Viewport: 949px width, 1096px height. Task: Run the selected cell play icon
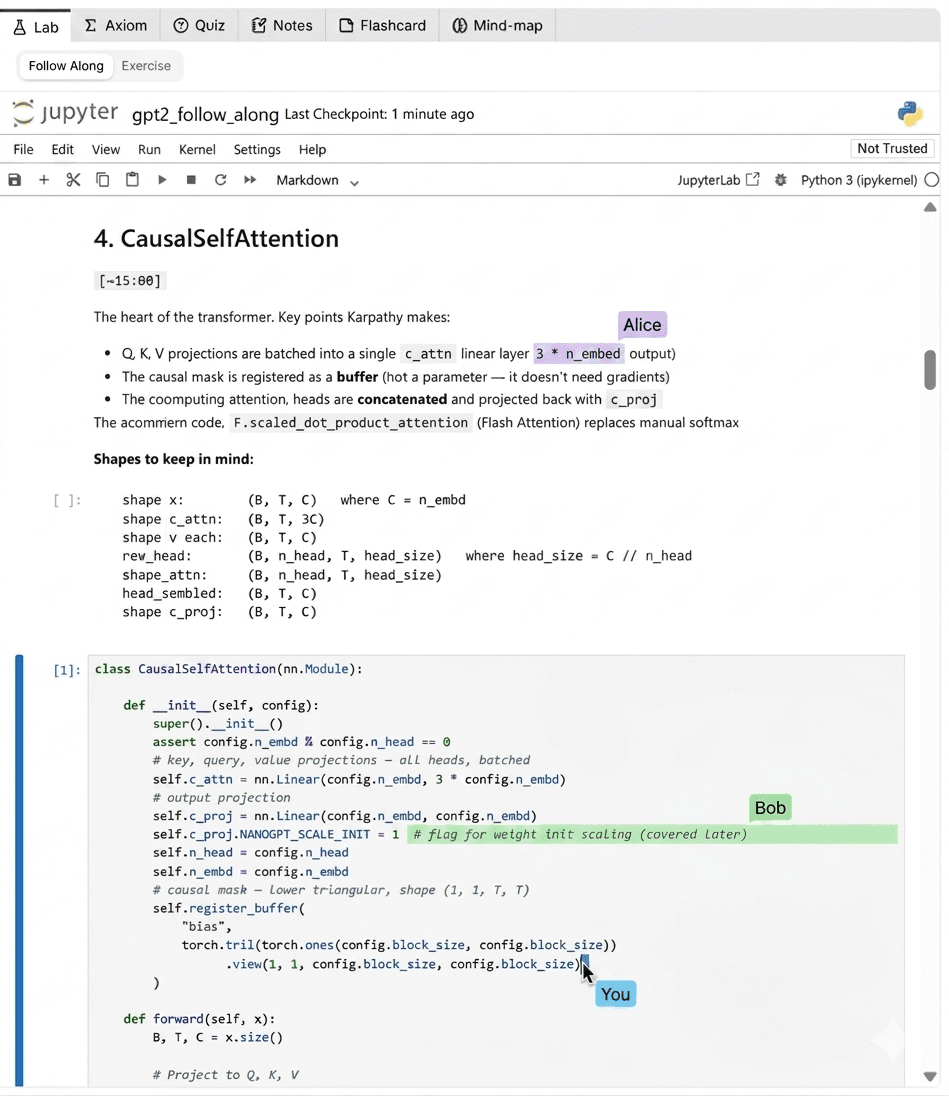pos(162,180)
